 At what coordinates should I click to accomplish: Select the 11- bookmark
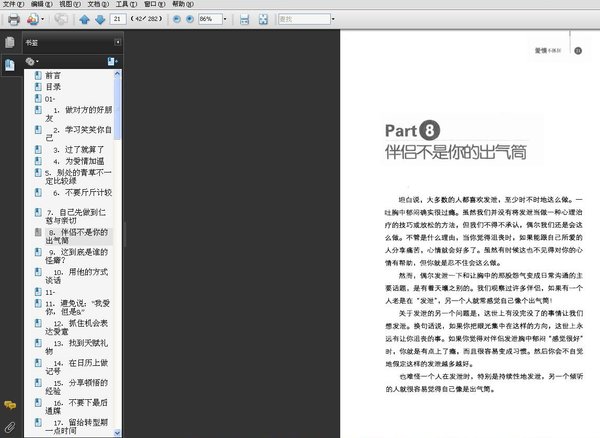(x=50, y=293)
